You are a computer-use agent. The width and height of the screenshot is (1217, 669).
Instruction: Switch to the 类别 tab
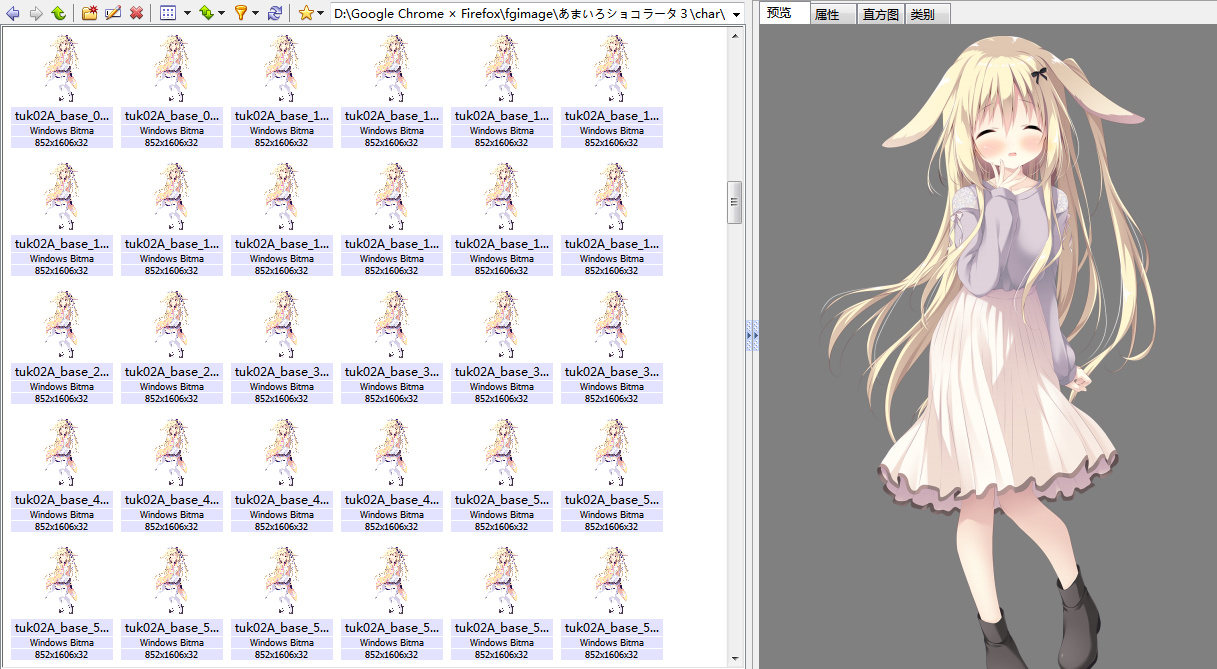927,15
